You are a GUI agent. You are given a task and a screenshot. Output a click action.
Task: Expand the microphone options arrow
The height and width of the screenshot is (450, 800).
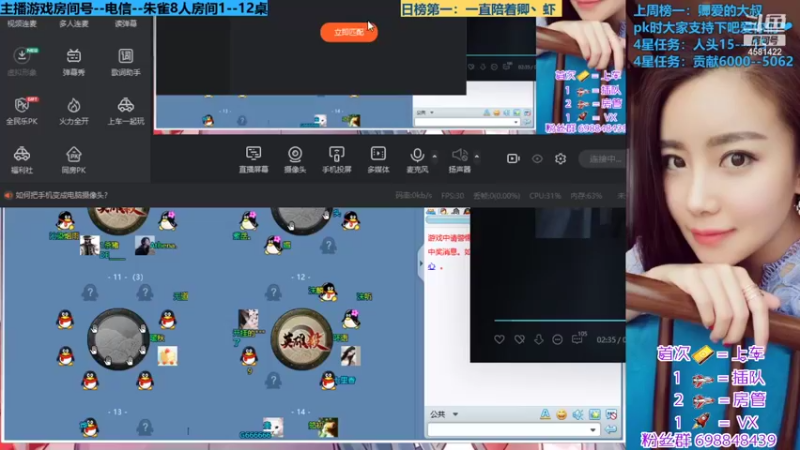point(435,156)
